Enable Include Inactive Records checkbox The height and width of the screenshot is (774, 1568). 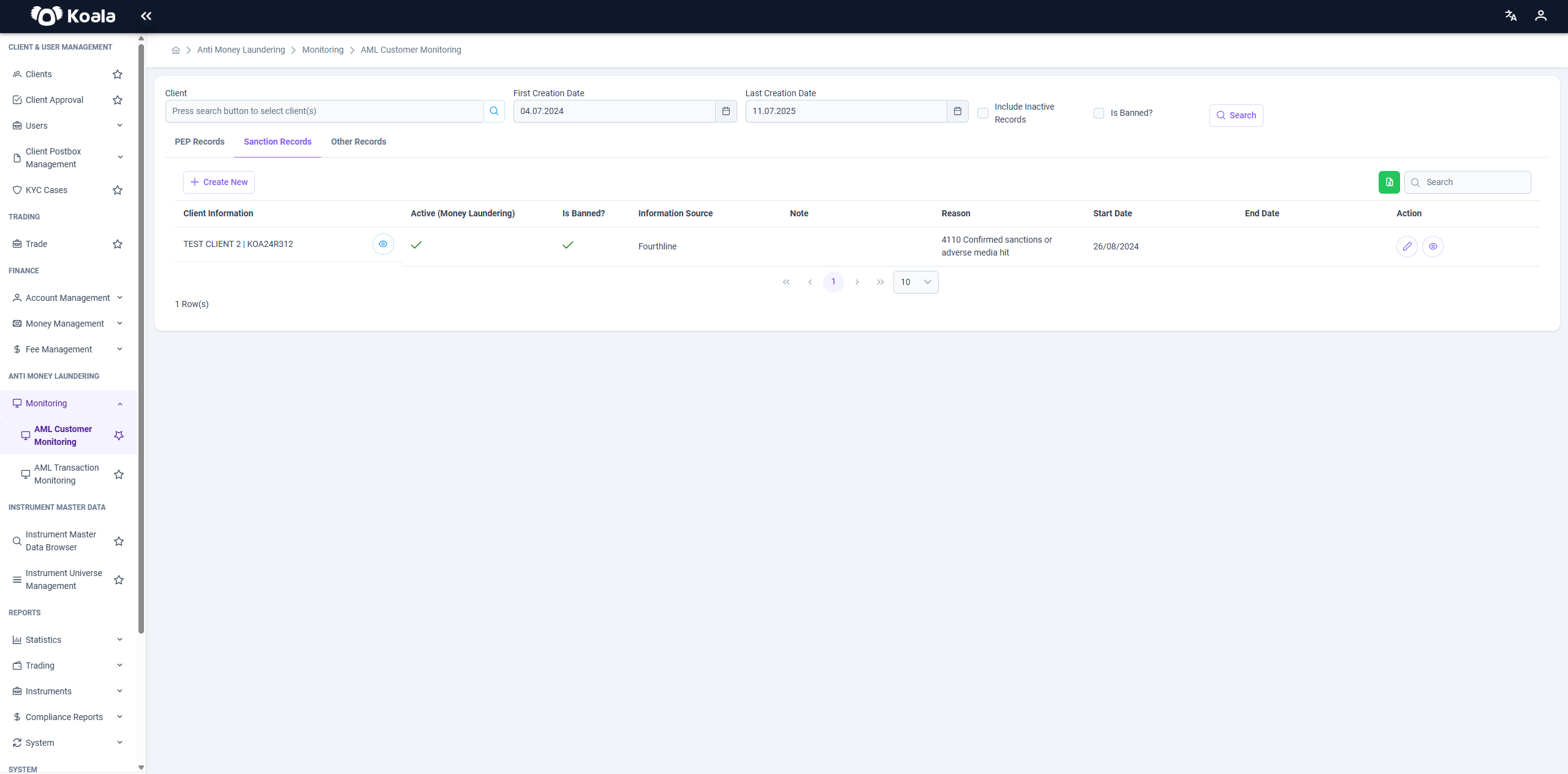(x=983, y=113)
